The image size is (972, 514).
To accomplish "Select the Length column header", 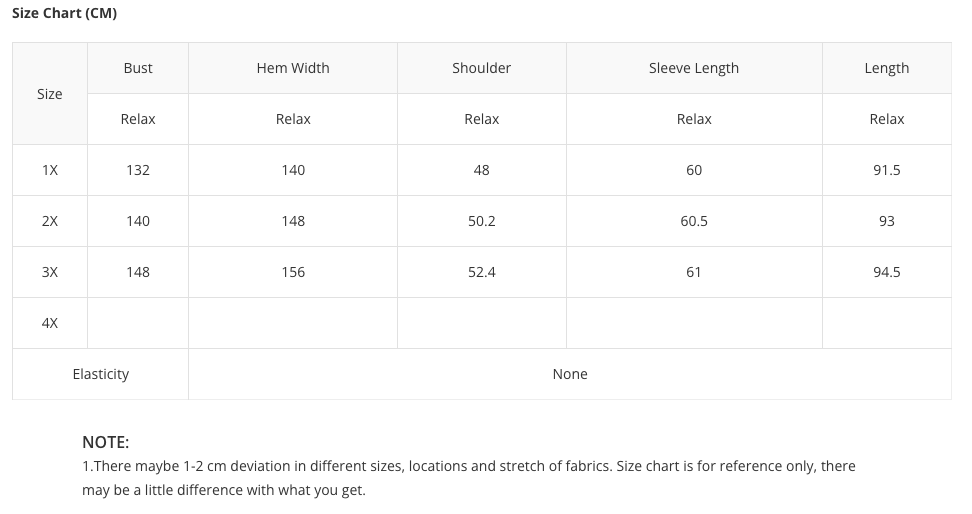I will [x=886, y=68].
